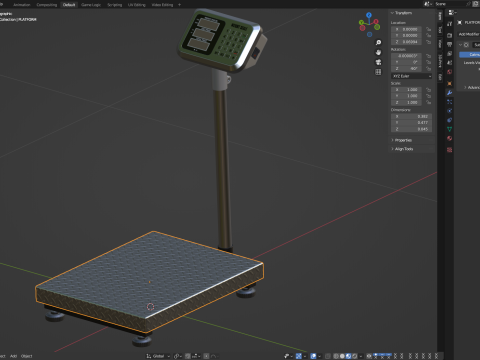Switch to the Game Logic workspace tab
The image size is (480, 360).
(91, 5)
